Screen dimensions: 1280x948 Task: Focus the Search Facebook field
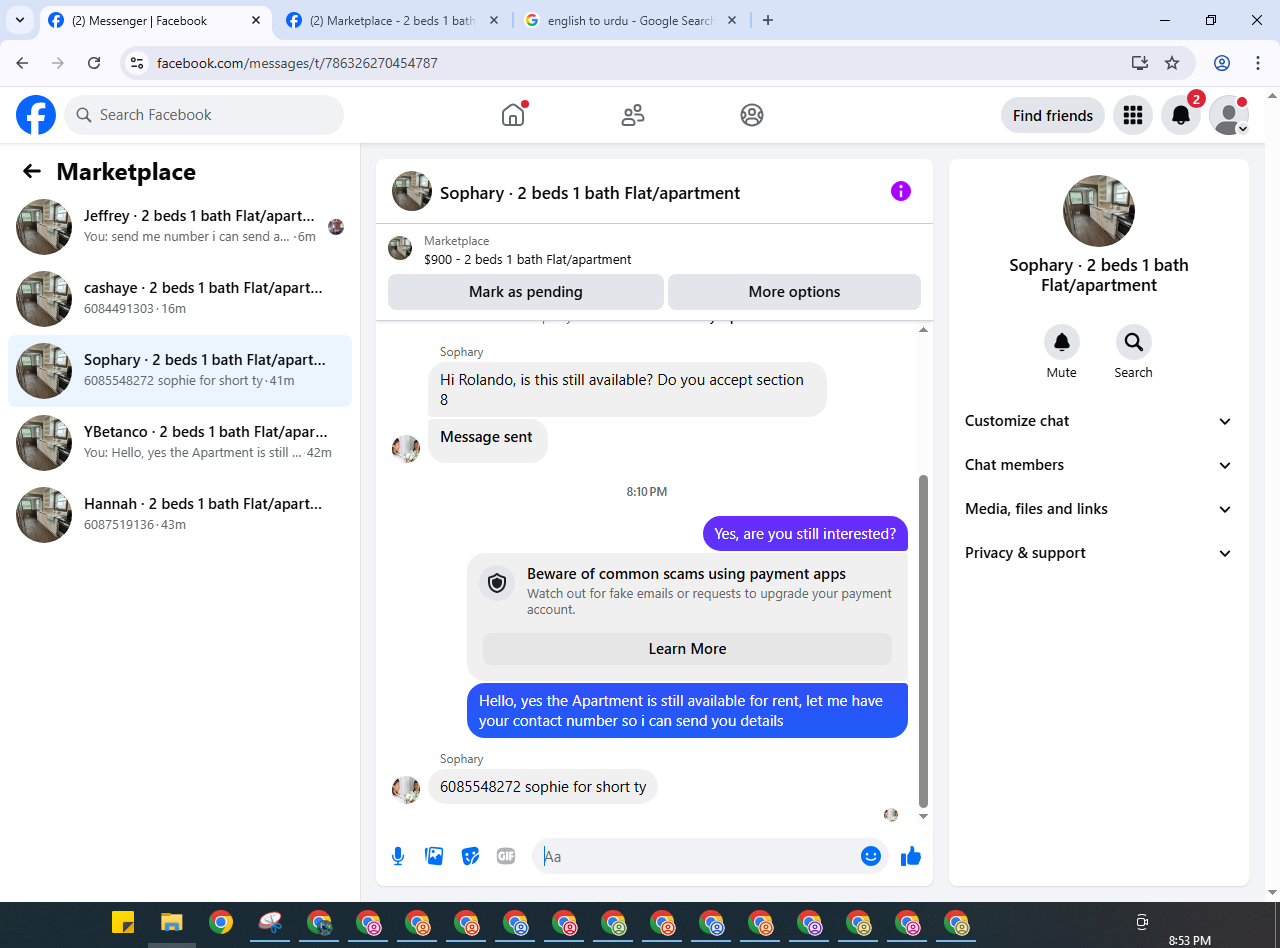[204, 115]
